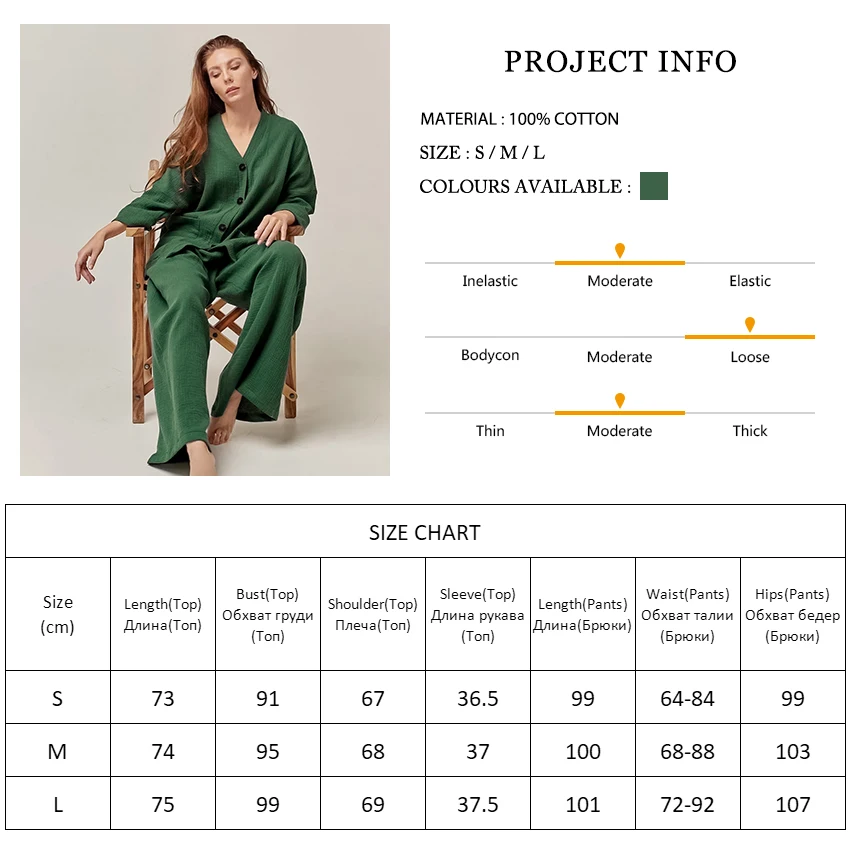Click the Bust(Top) column header

click(x=267, y=615)
